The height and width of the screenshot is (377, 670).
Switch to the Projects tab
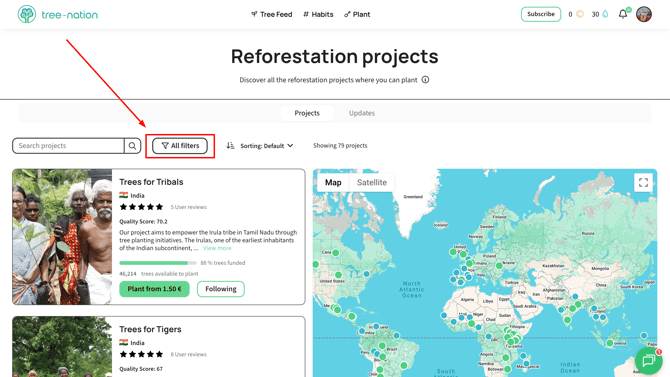[x=307, y=113]
